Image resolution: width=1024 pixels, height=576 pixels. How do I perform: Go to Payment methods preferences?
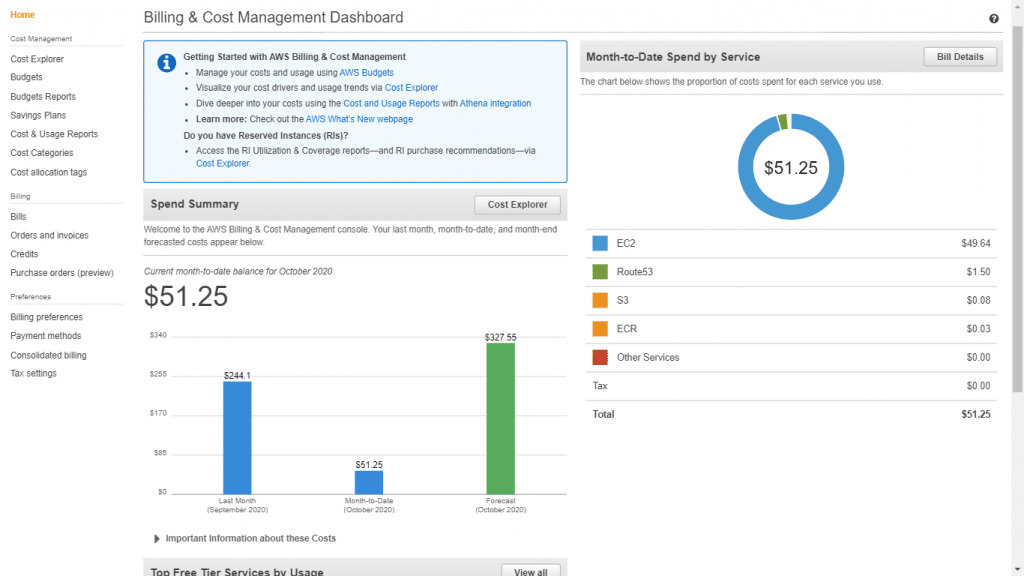[x=46, y=336]
